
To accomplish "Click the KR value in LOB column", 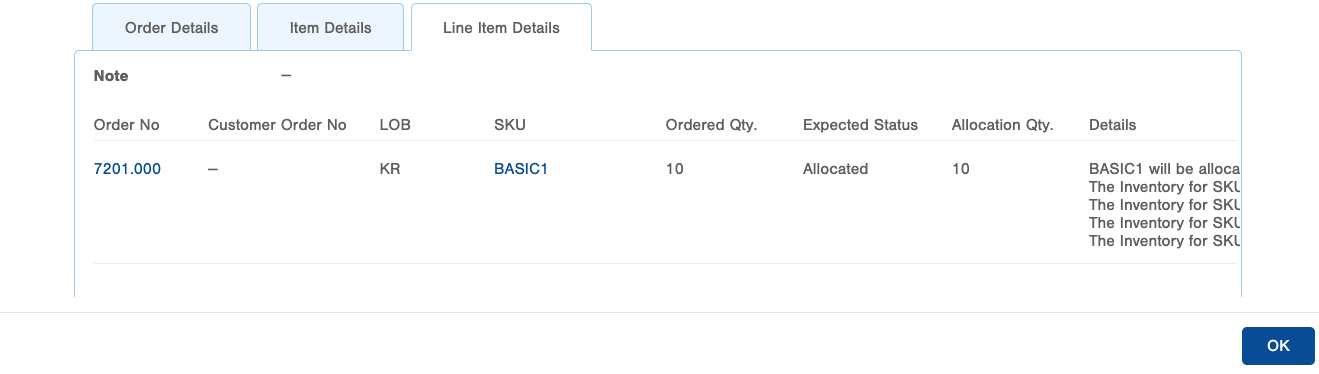I will point(390,169).
